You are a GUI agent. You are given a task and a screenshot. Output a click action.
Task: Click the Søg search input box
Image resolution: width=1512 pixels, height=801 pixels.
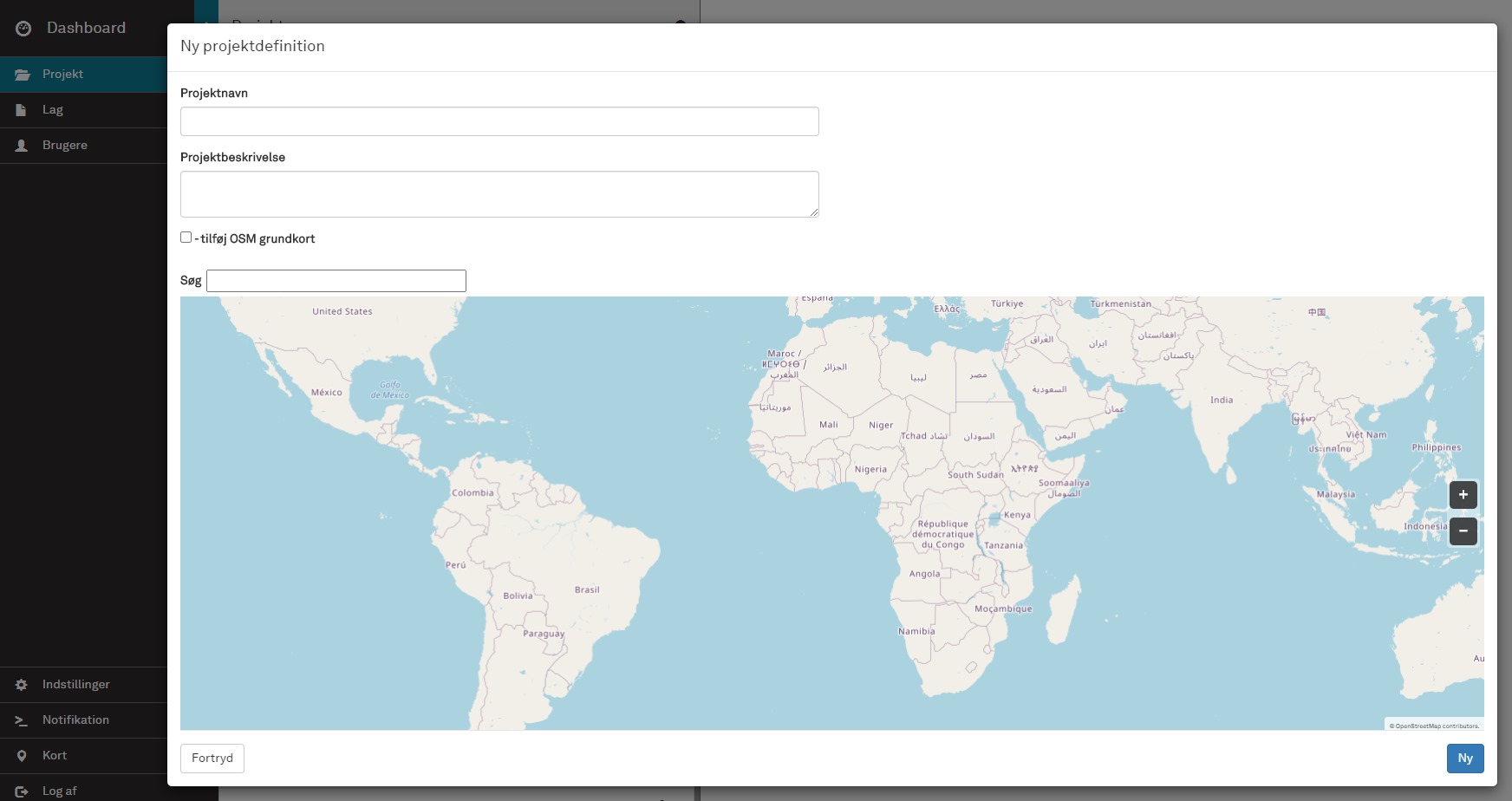click(336, 281)
